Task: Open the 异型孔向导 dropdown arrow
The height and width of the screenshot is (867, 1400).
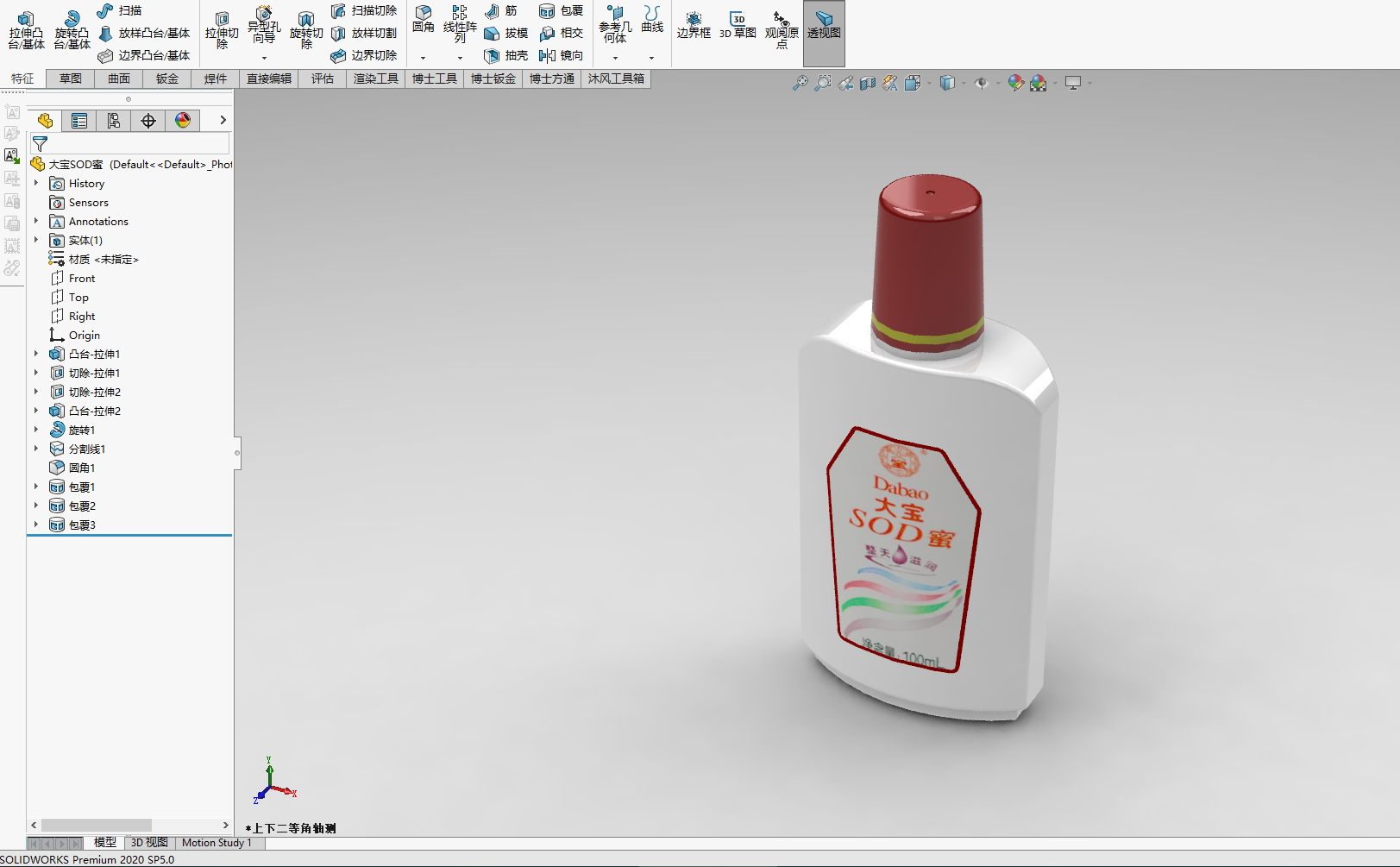Action: [x=264, y=58]
